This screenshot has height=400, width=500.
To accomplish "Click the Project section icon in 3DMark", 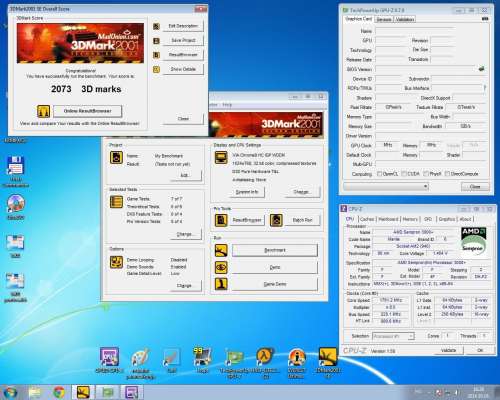I will click(x=116, y=157).
